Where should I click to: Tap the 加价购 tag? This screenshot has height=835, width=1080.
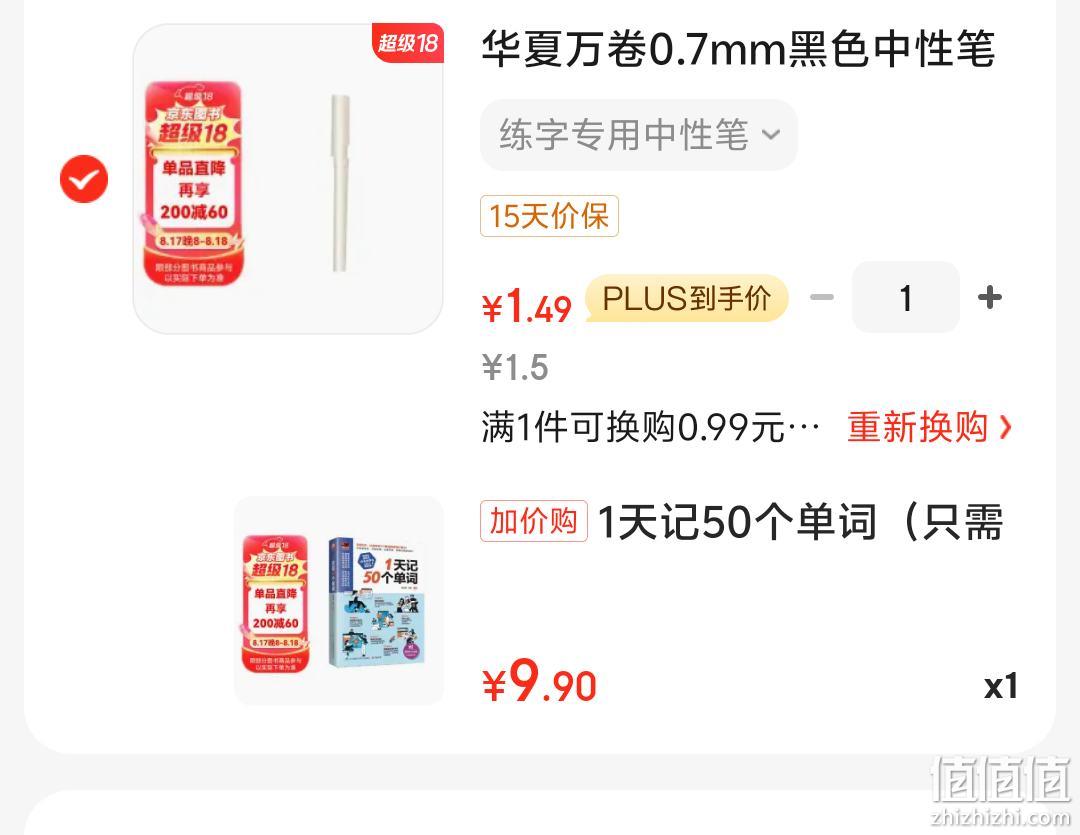point(534,521)
